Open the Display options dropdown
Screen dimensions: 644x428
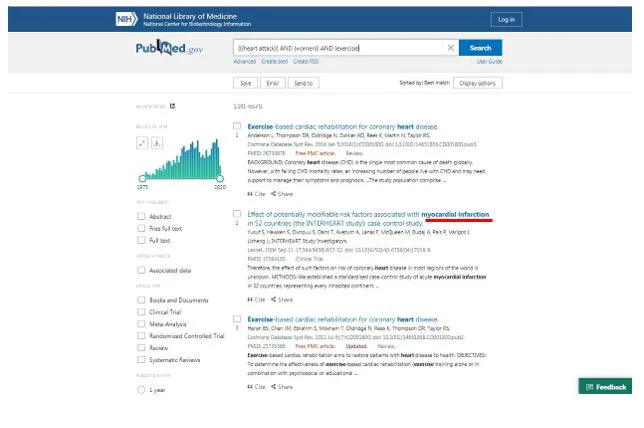478,83
